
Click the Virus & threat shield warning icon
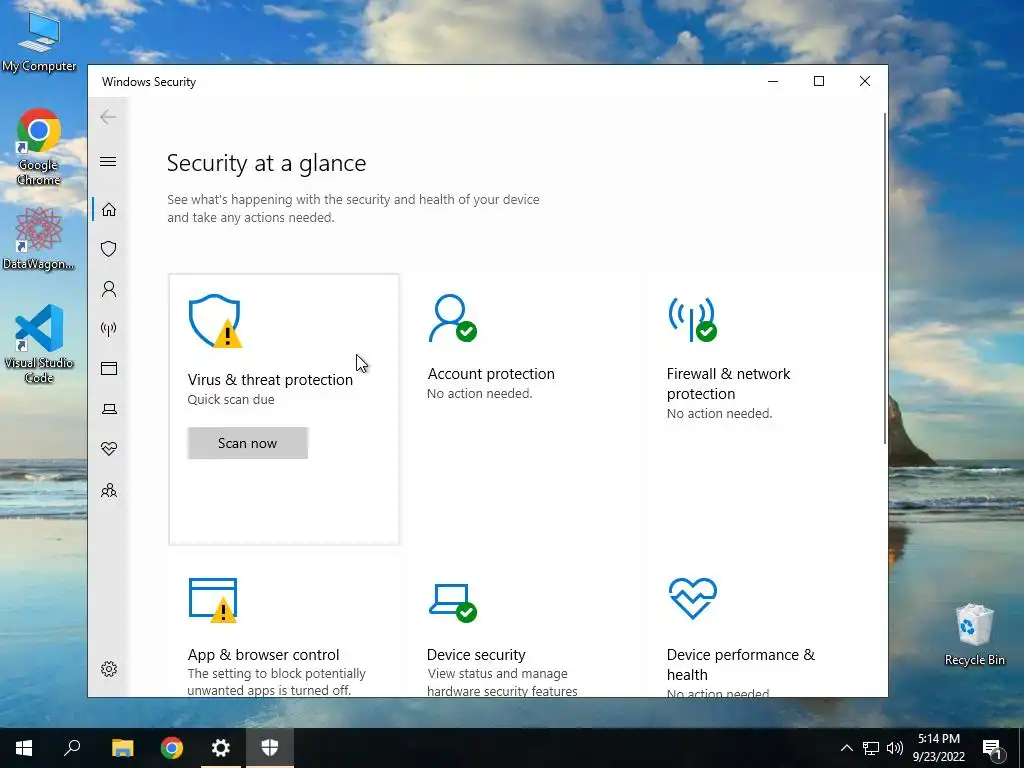tap(216, 321)
